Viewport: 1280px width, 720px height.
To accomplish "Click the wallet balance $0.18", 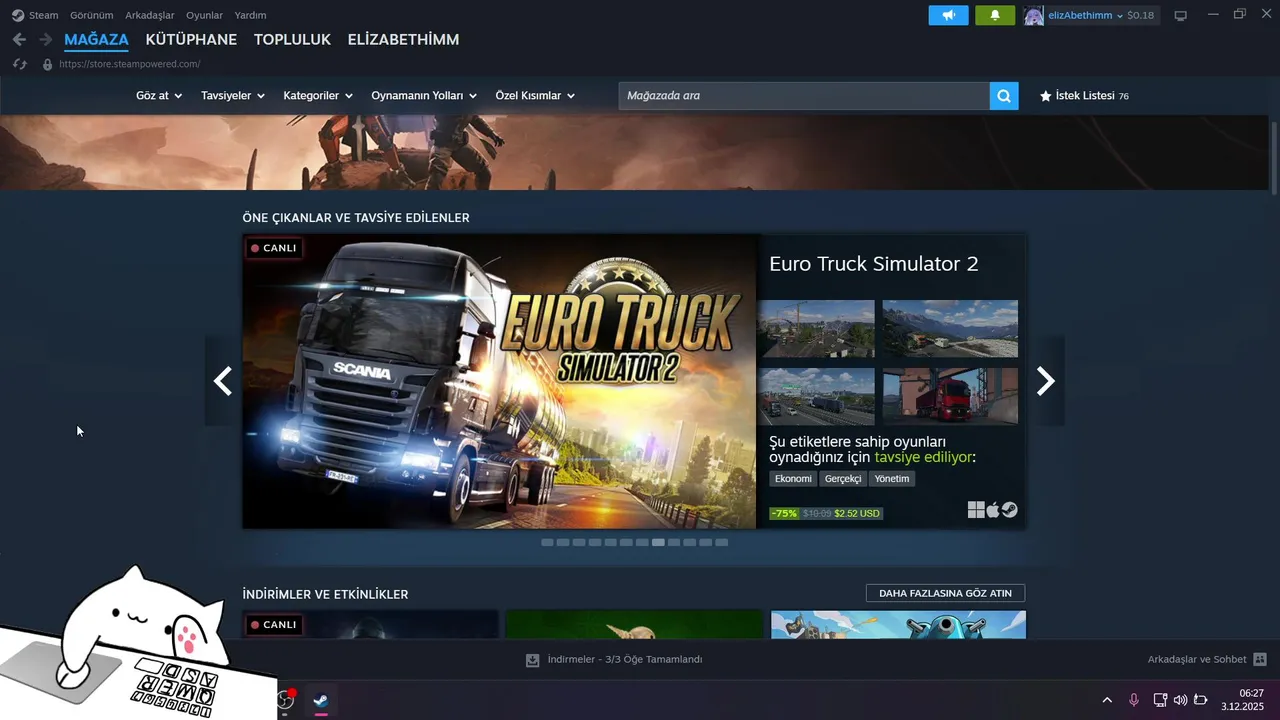I will tap(1140, 15).
